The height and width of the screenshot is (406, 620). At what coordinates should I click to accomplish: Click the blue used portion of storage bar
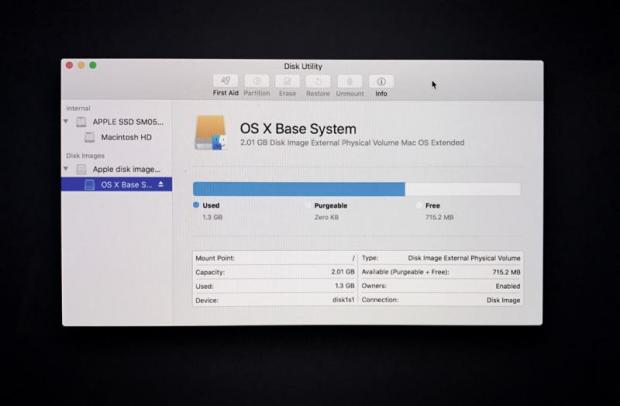[x=298, y=189]
